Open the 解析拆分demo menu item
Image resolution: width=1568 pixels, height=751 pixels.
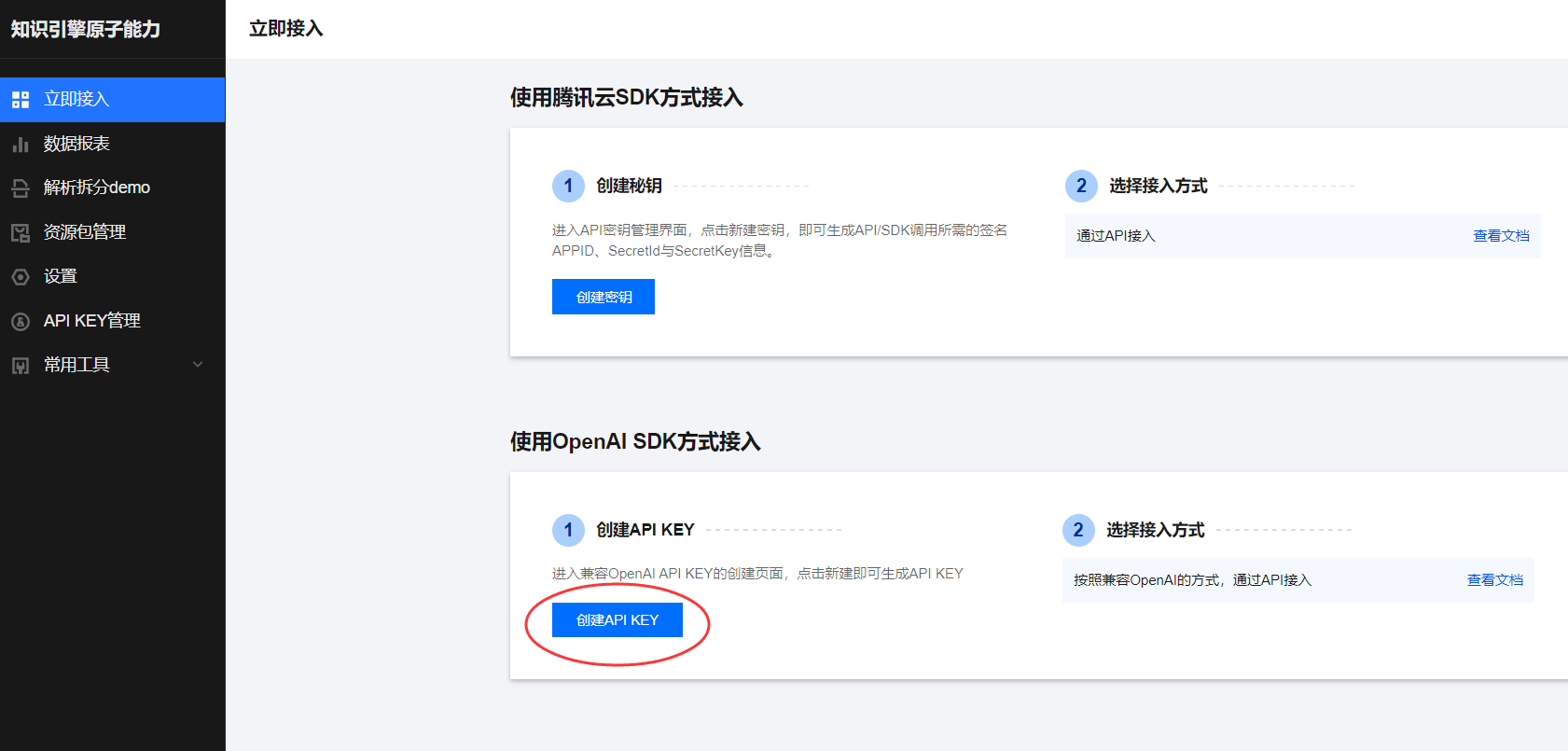(x=112, y=188)
